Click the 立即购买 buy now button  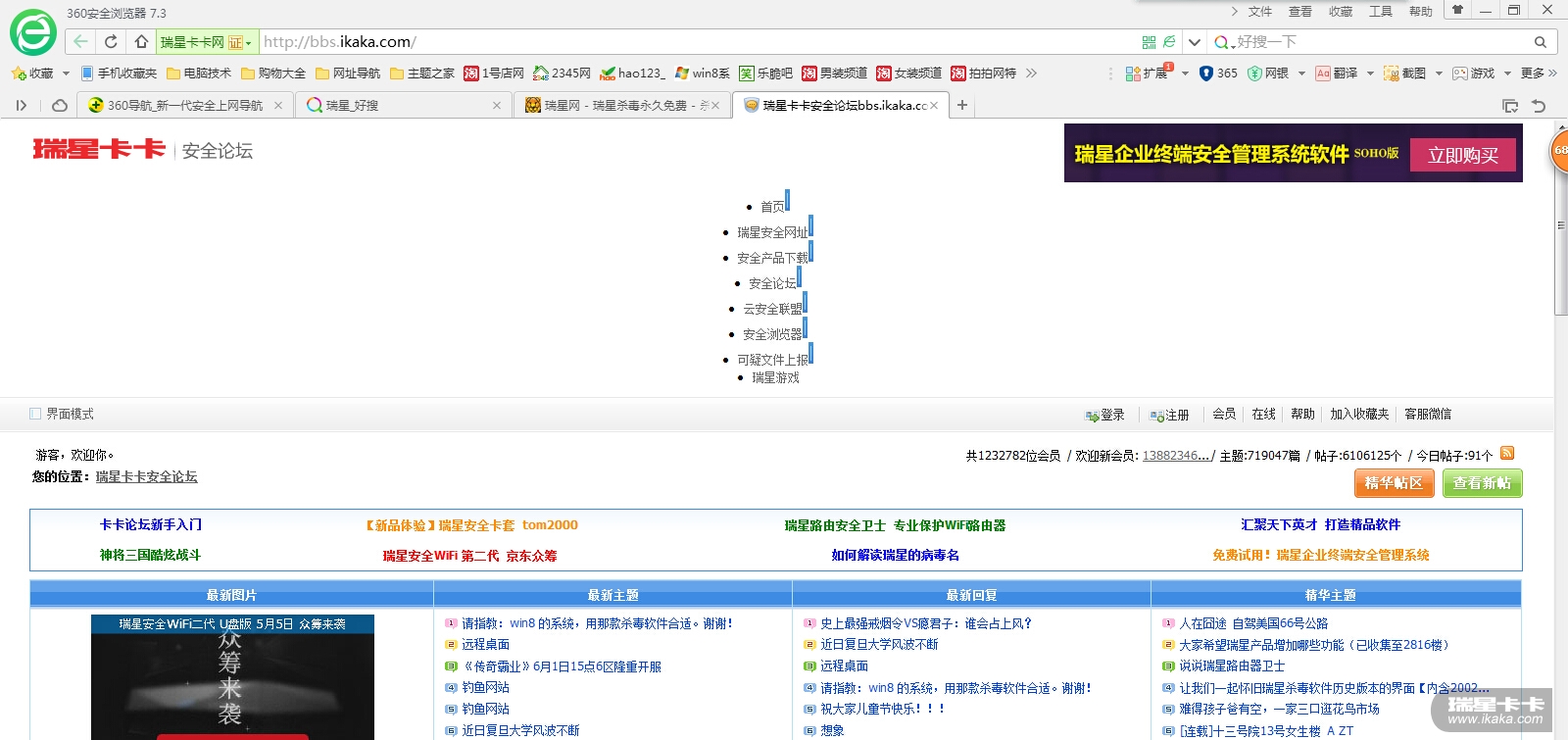click(1462, 155)
